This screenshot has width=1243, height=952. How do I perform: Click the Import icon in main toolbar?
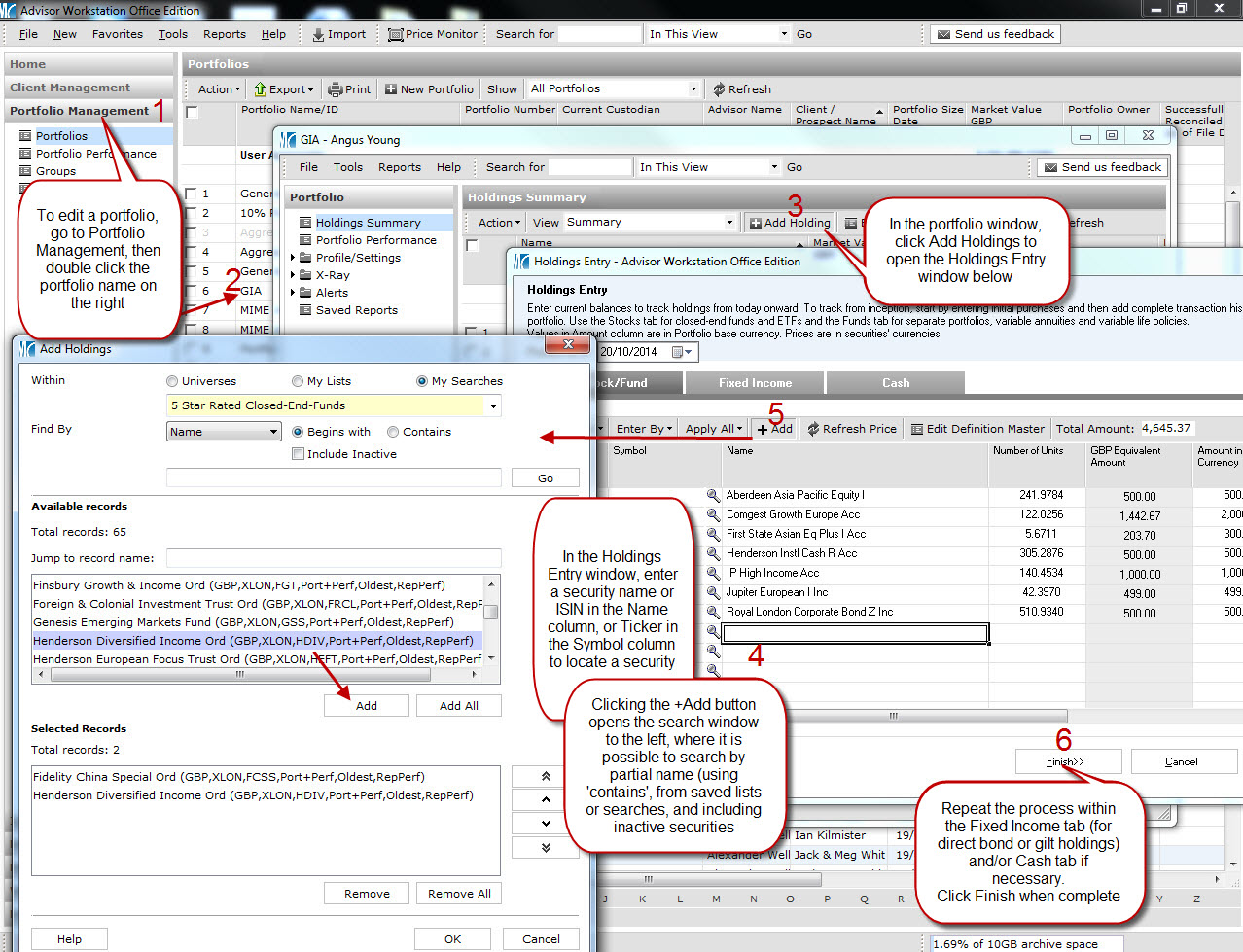pos(318,34)
